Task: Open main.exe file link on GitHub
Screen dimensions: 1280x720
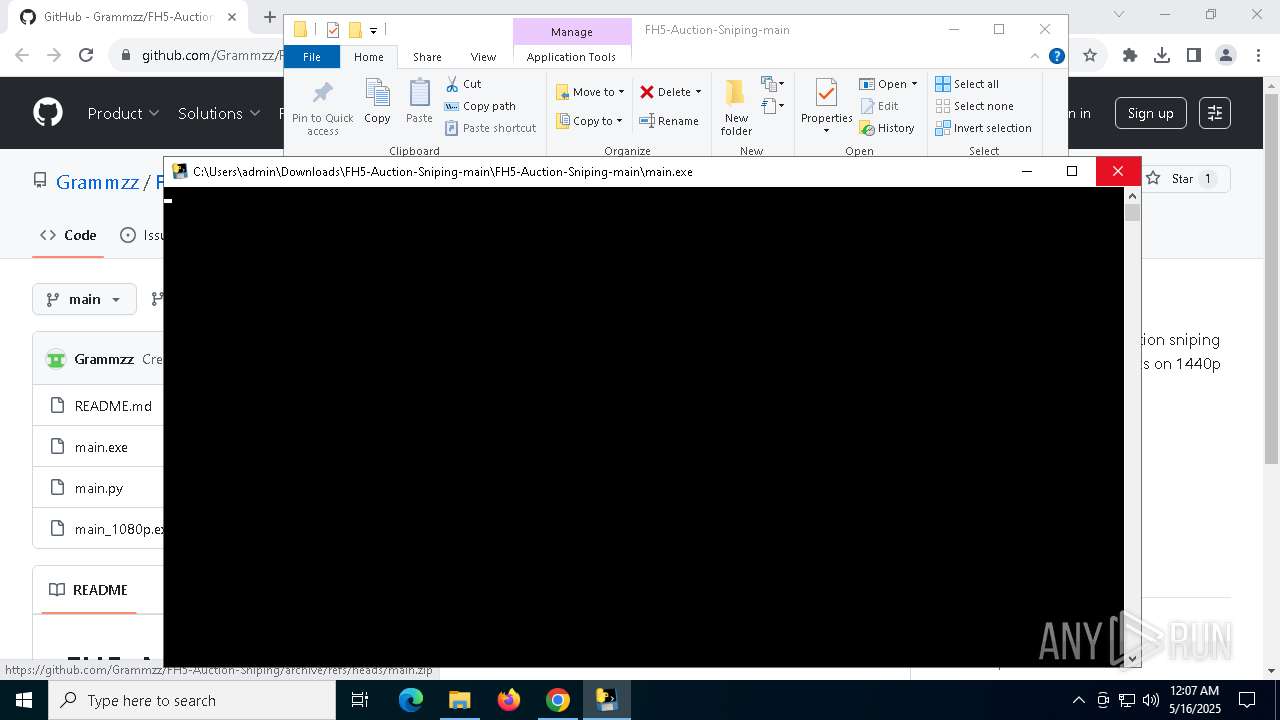Action: pos(101,447)
